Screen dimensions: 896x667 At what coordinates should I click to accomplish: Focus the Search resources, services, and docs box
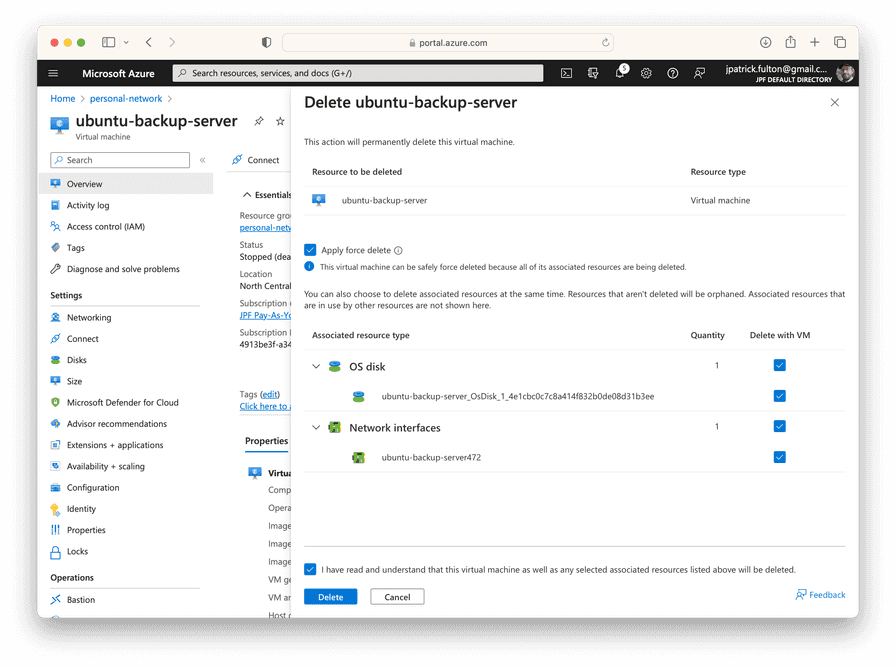(x=358, y=73)
